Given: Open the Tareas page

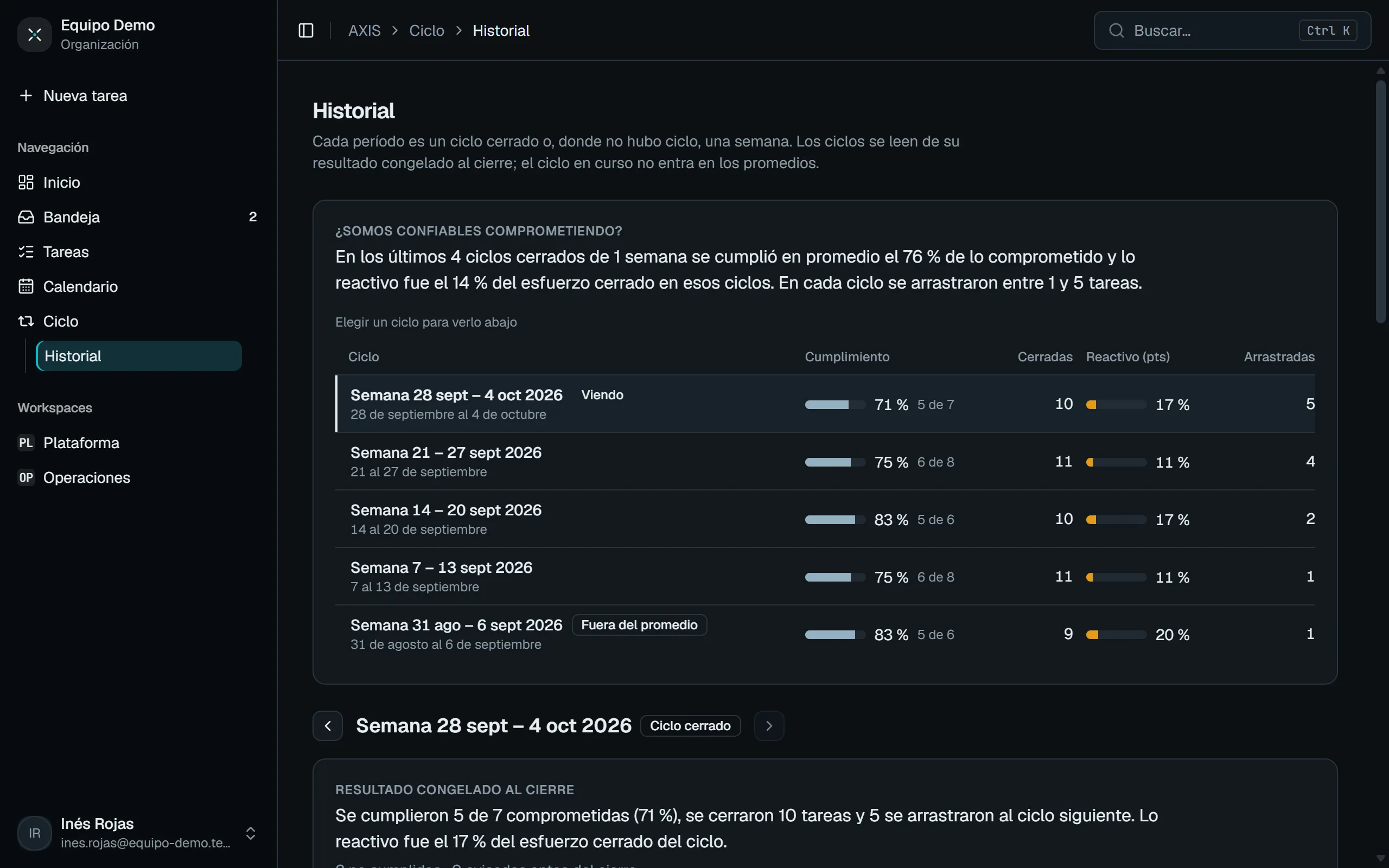Looking at the screenshot, I should coord(138,252).
